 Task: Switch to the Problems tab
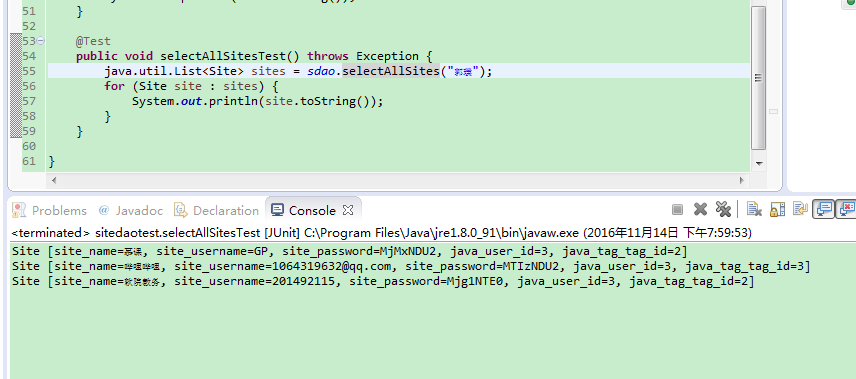[x=50, y=210]
